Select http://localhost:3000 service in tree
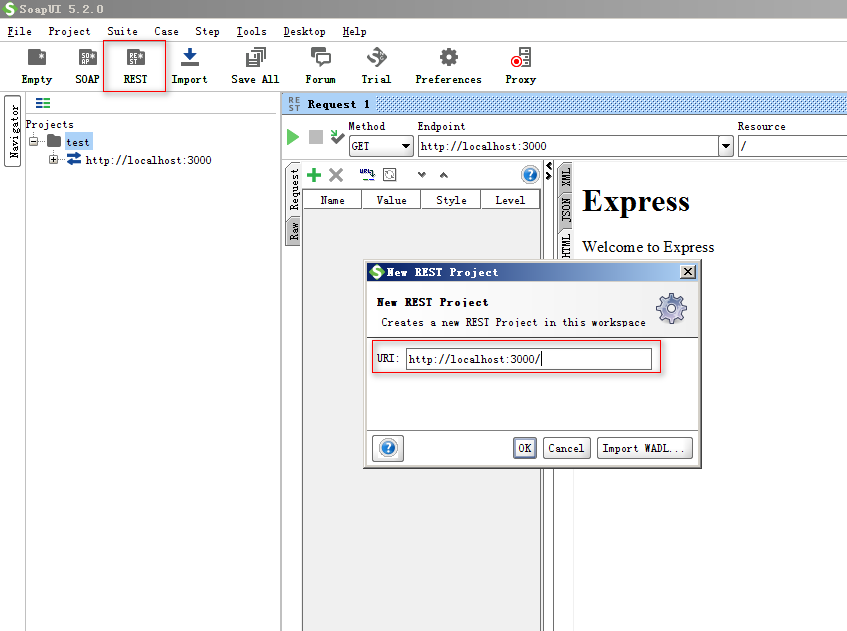Viewport: 847px width, 631px height. click(x=149, y=160)
